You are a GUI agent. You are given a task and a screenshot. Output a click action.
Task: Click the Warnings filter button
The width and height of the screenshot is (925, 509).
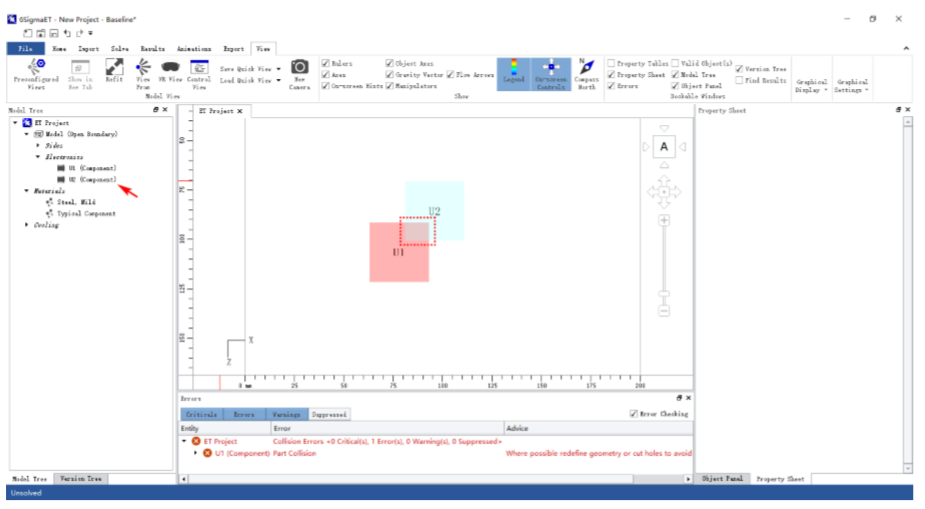(285, 414)
